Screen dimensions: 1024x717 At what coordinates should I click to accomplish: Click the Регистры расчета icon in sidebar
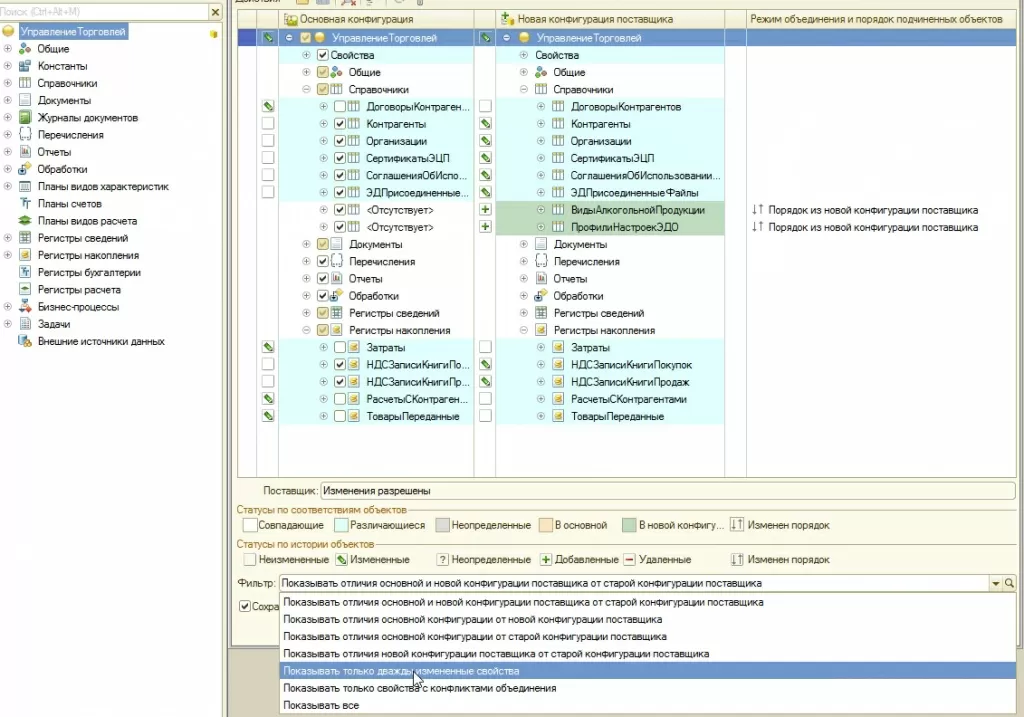pyautogui.click(x=25, y=290)
